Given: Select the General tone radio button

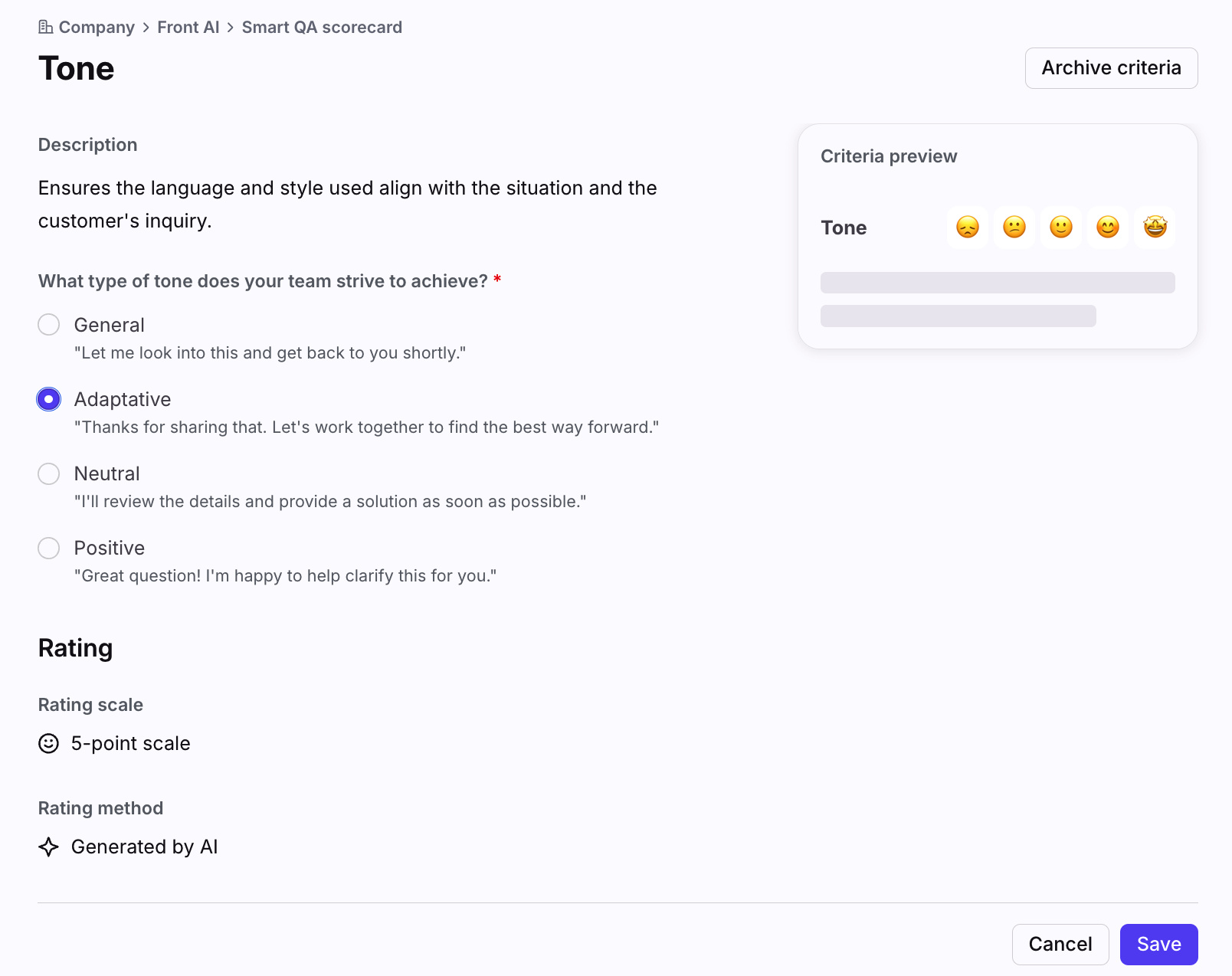Looking at the screenshot, I should point(49,325).
